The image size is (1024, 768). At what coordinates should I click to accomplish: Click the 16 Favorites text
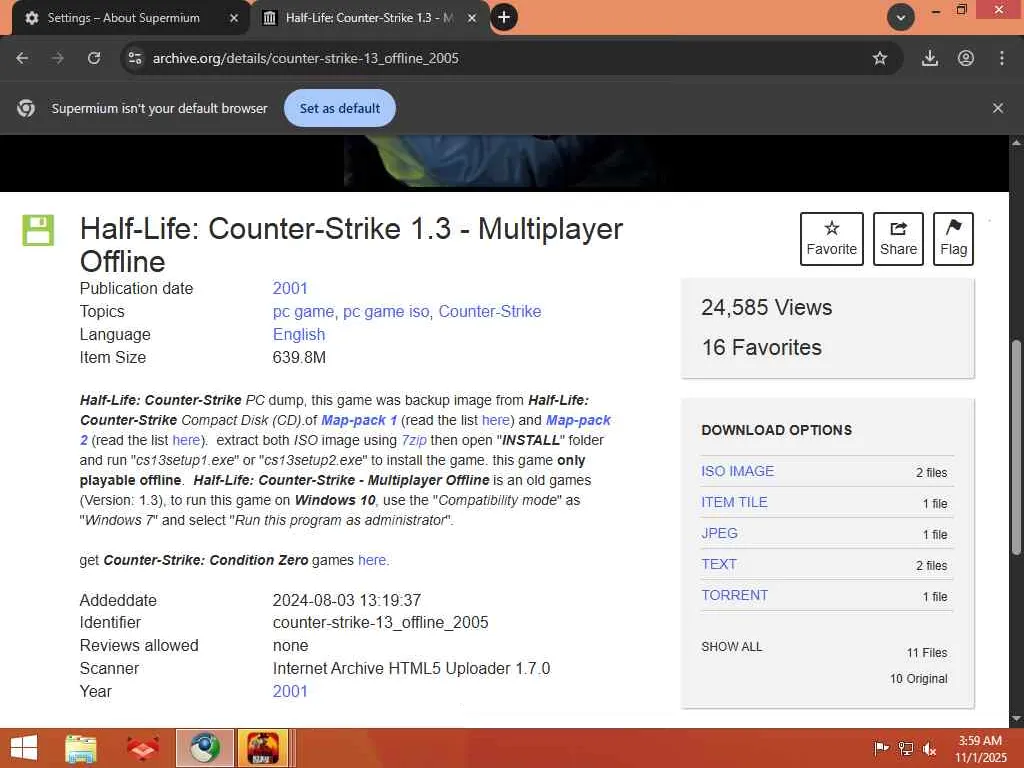point(761,347)
